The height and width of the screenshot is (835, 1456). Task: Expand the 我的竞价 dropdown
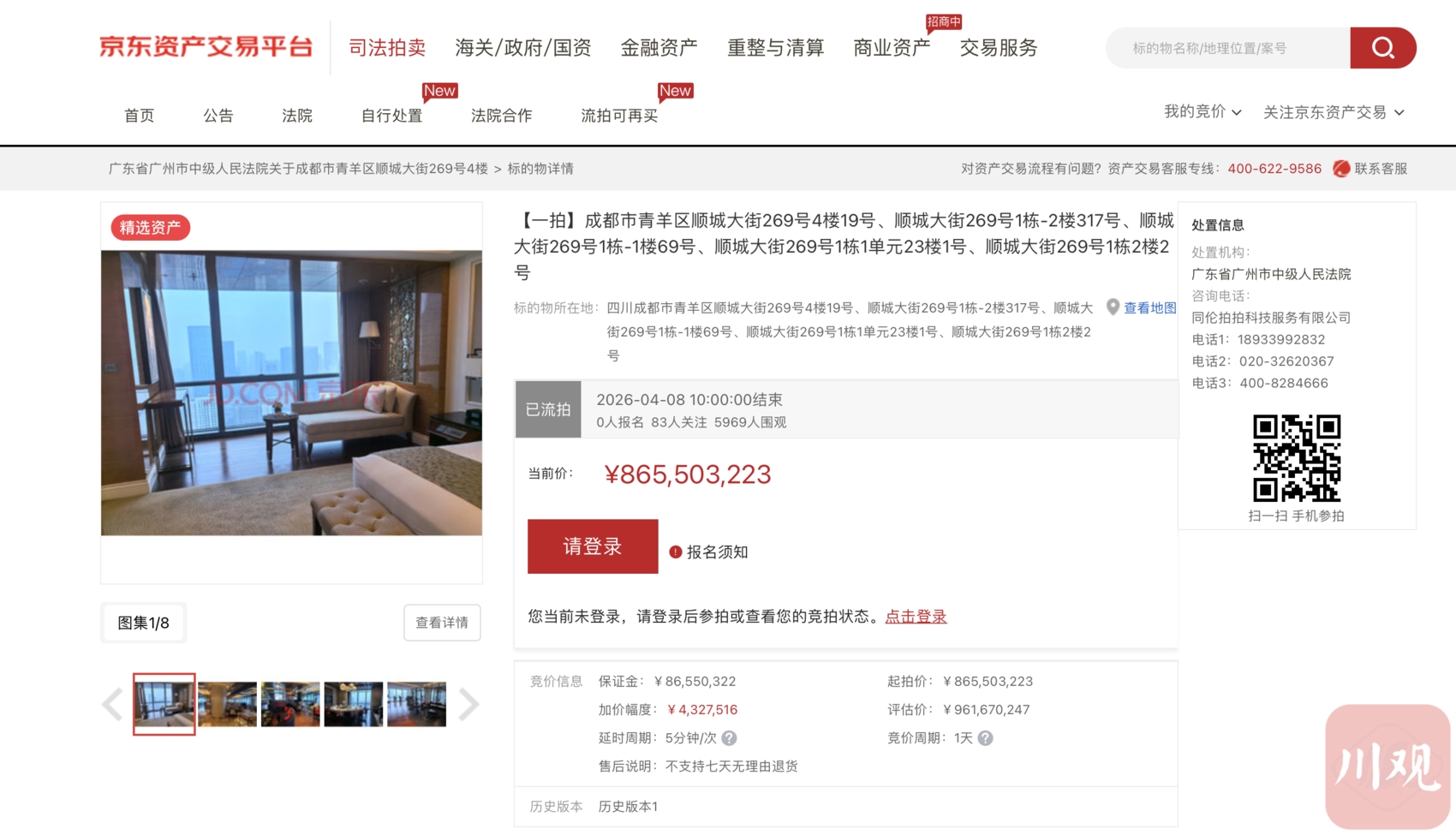click(1202, 112)
